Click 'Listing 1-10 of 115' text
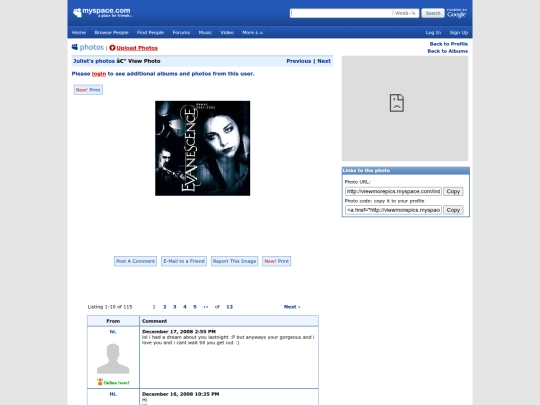Image resolution: width=540 pixels, height=405 pixels. (110, 307)
